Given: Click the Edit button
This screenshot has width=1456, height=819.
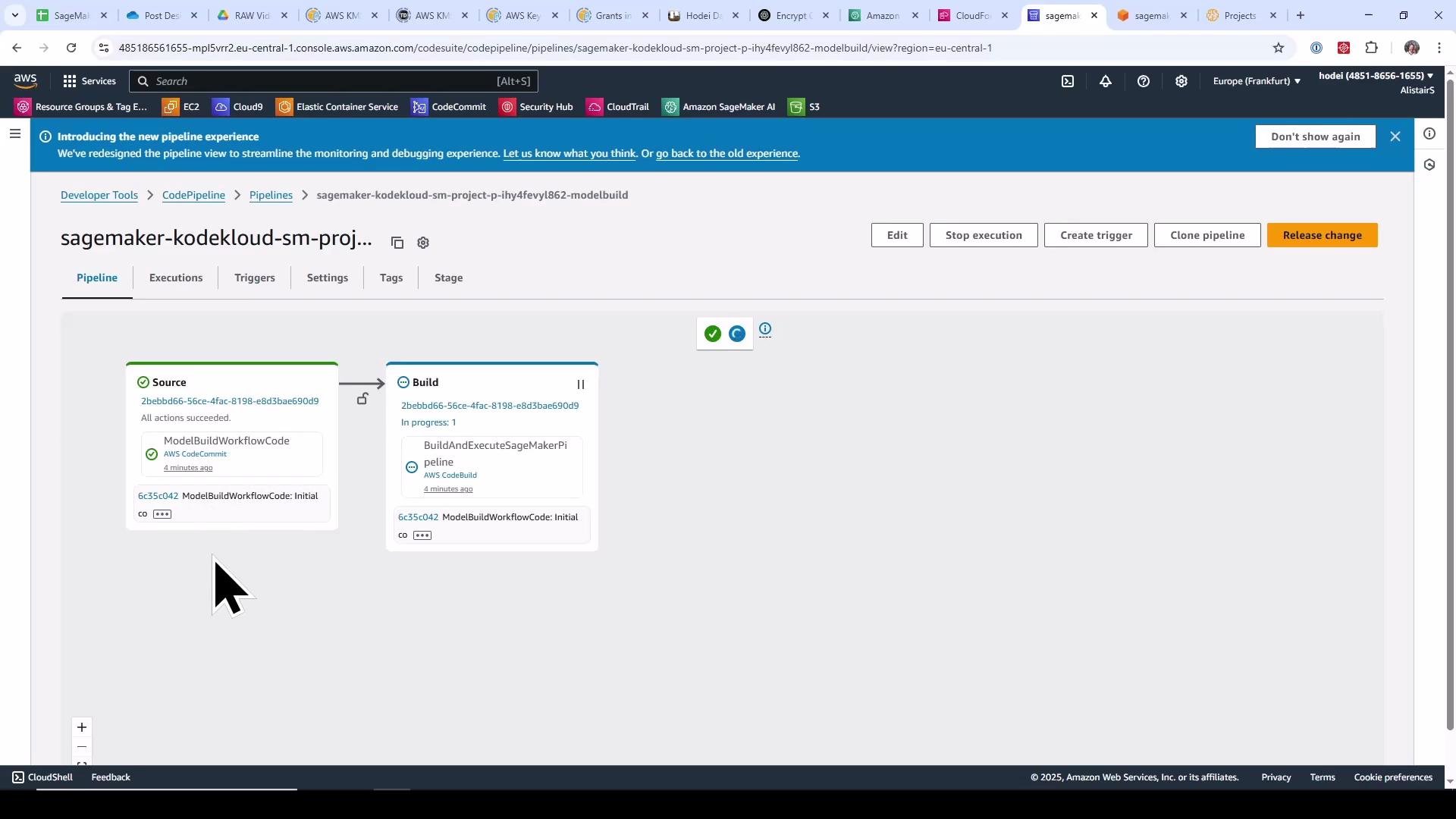Looking at the screenshot, I should pyautogui.click(x=897, y=235).
